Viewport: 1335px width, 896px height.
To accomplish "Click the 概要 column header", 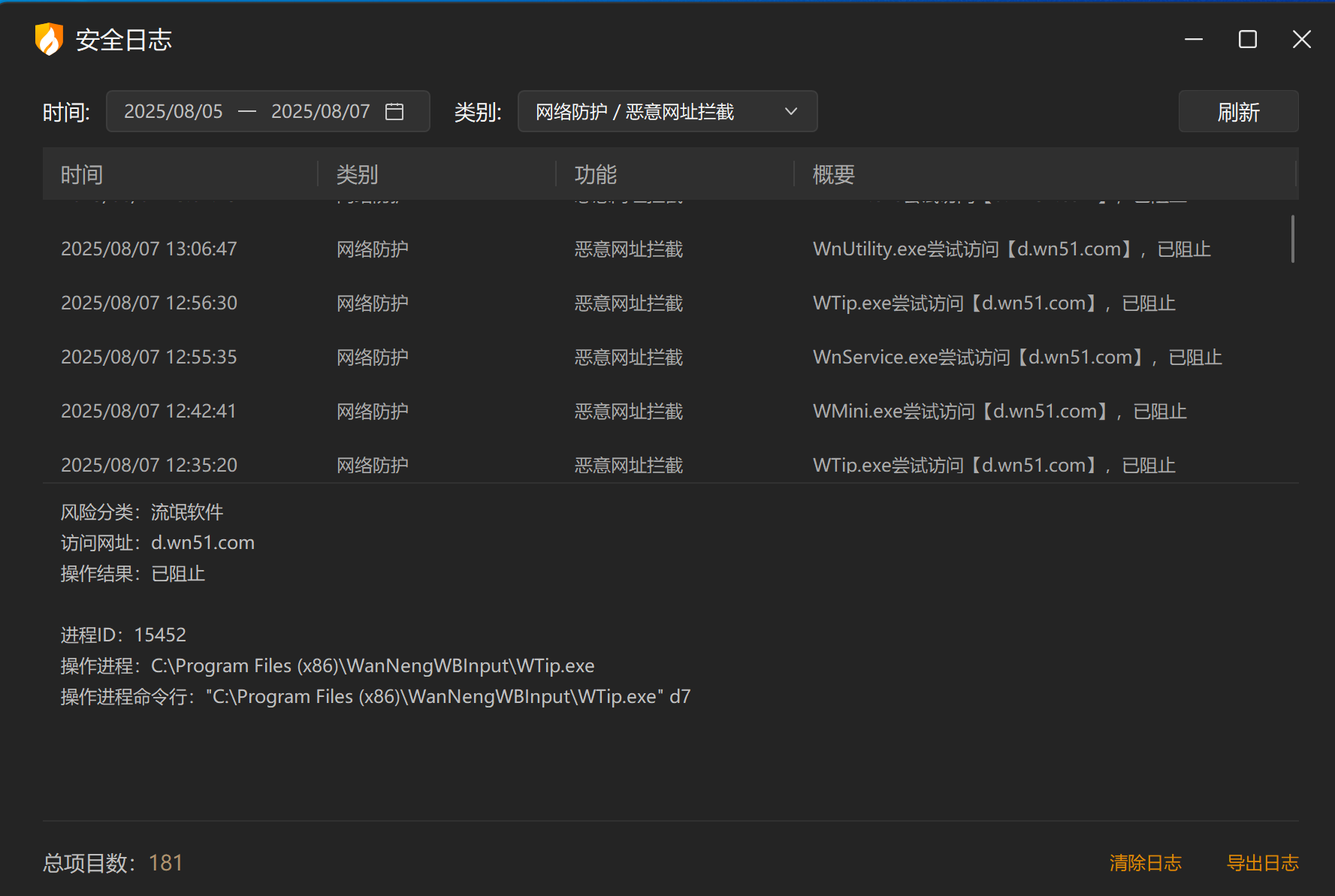I will [833, 175].
